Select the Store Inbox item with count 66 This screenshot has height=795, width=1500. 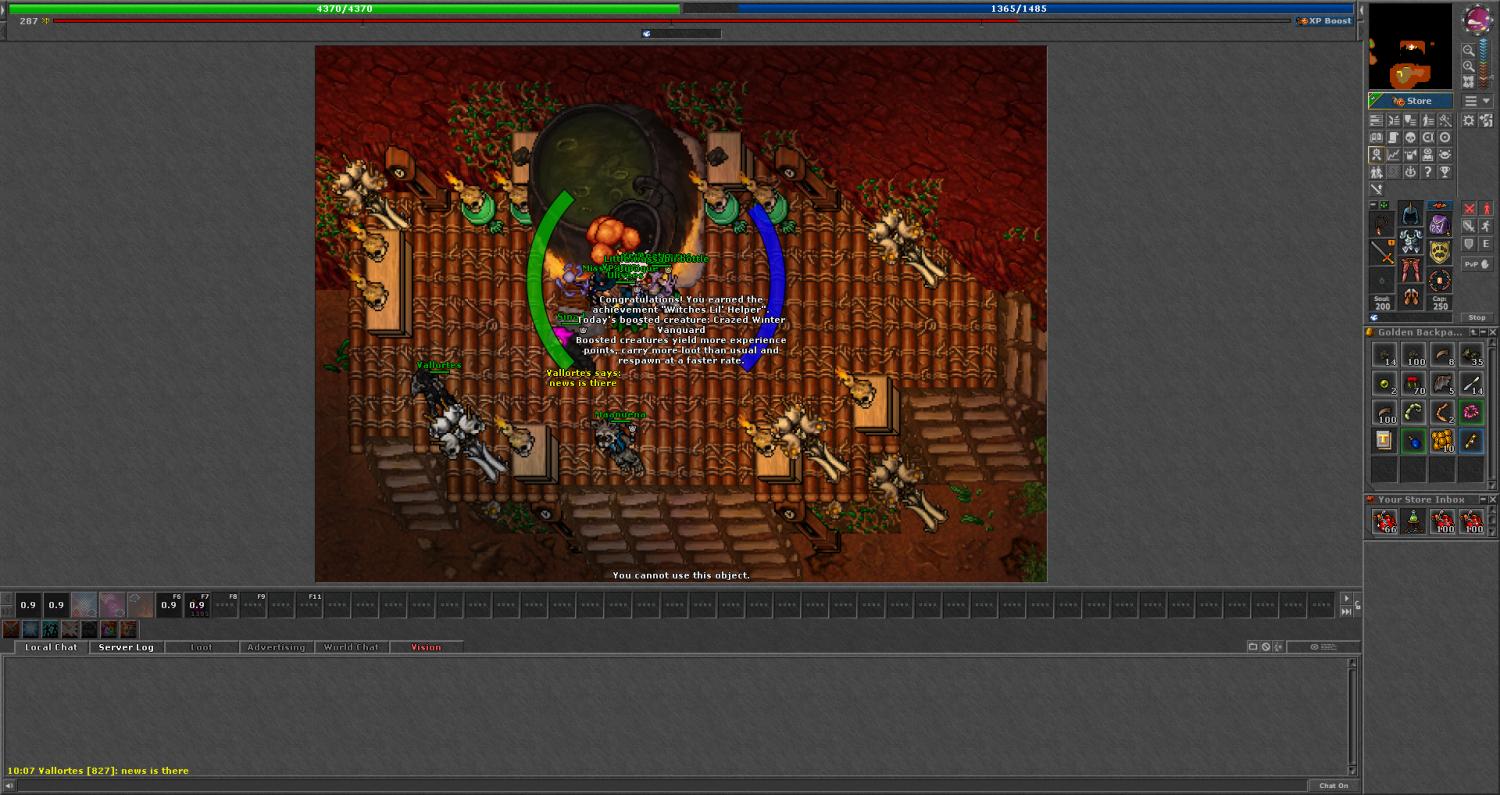click(1384, 521)
